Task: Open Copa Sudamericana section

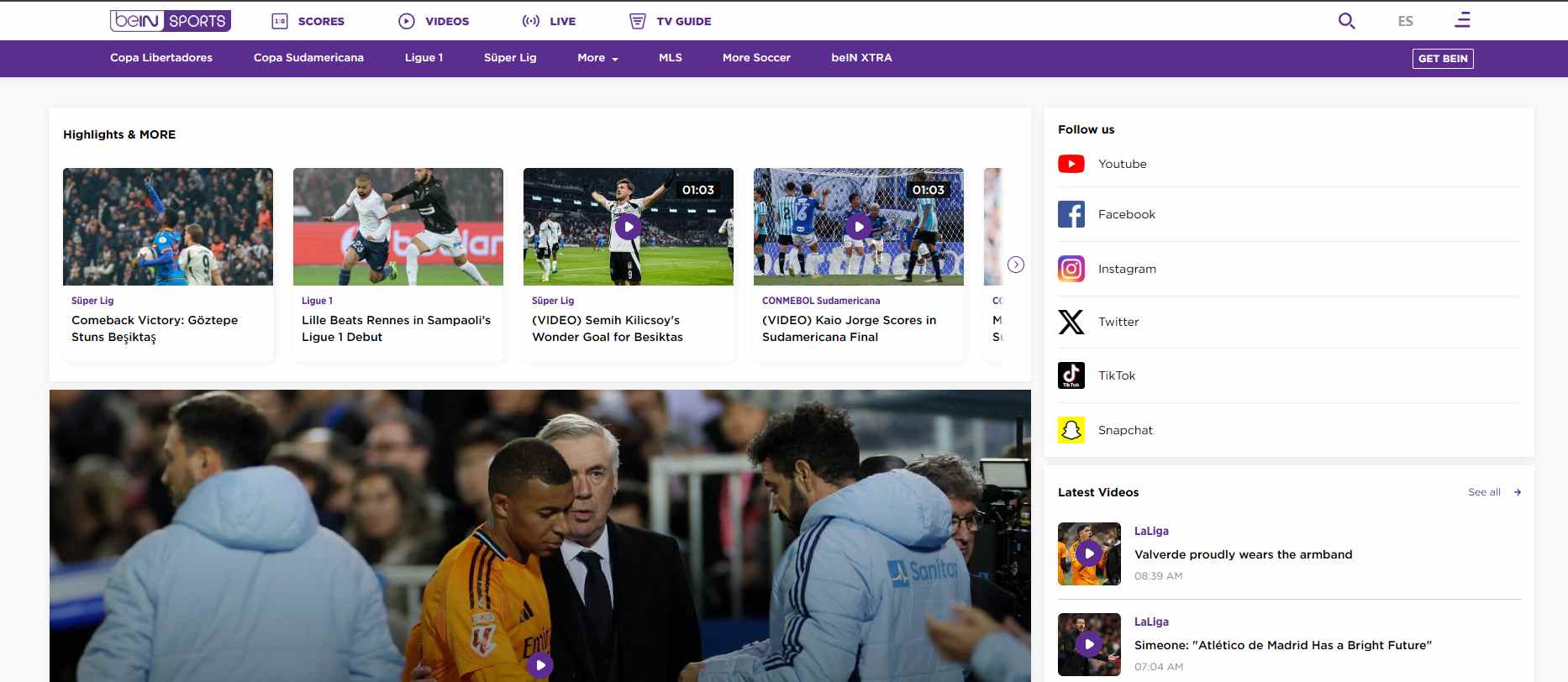Action: 308,58
